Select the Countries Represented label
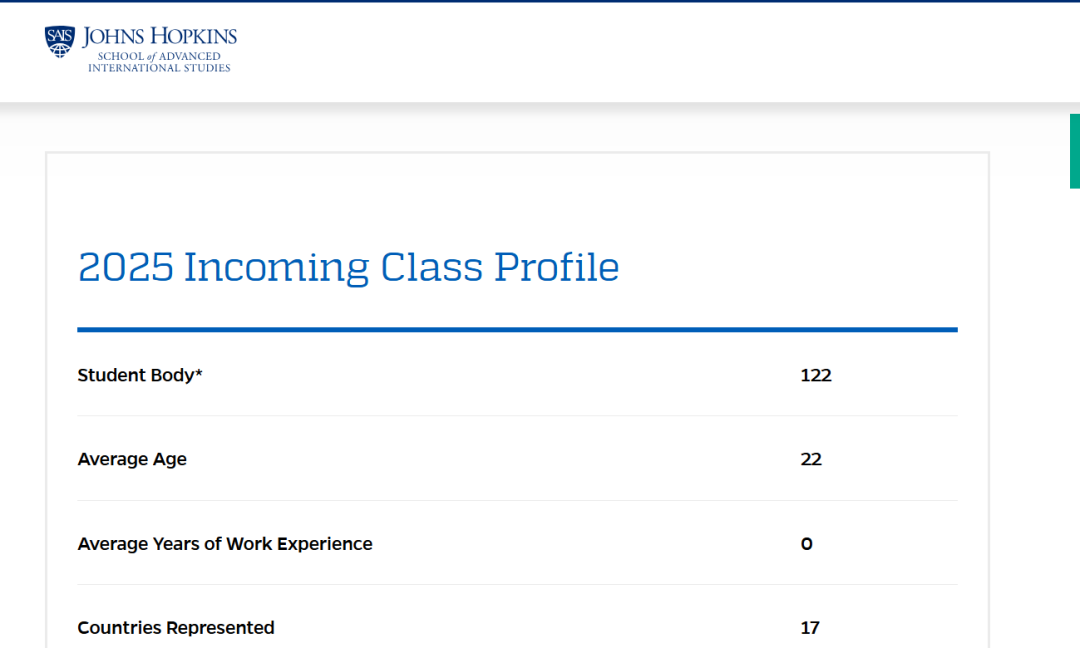The image size is (1080, 648). pos(176,628)
